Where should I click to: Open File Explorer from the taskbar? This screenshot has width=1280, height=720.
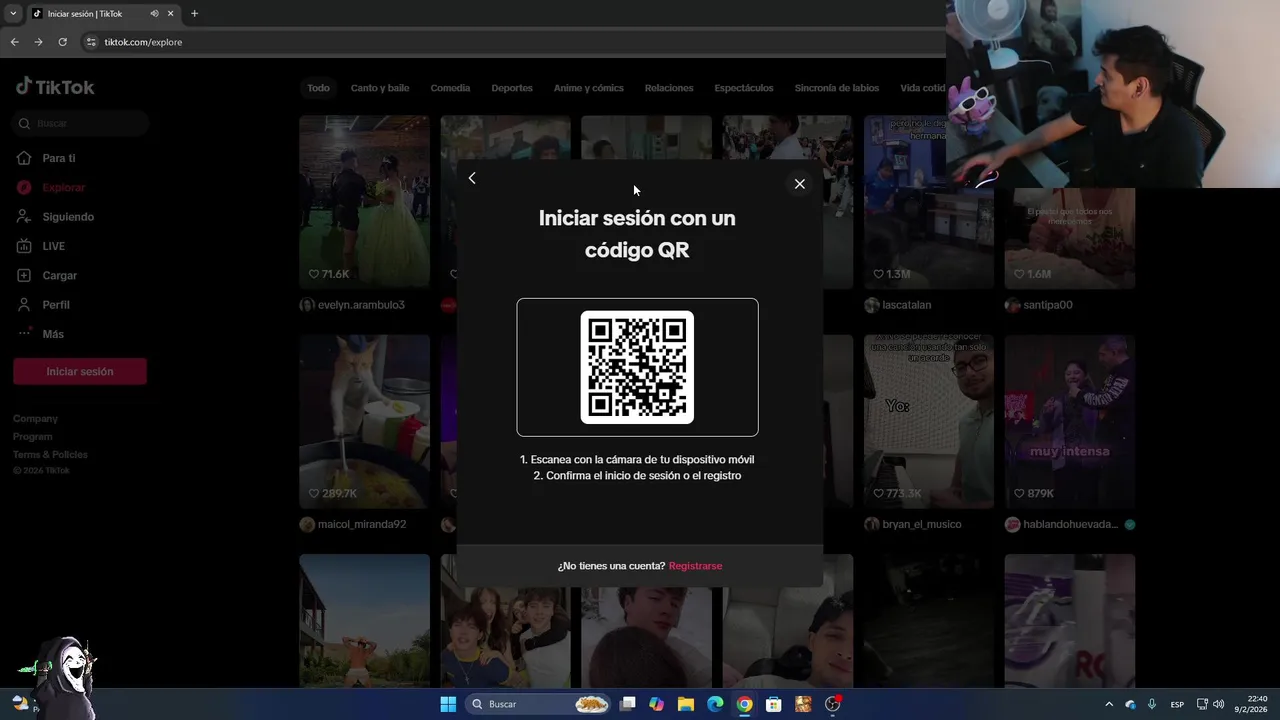click(x=686, y=704)
